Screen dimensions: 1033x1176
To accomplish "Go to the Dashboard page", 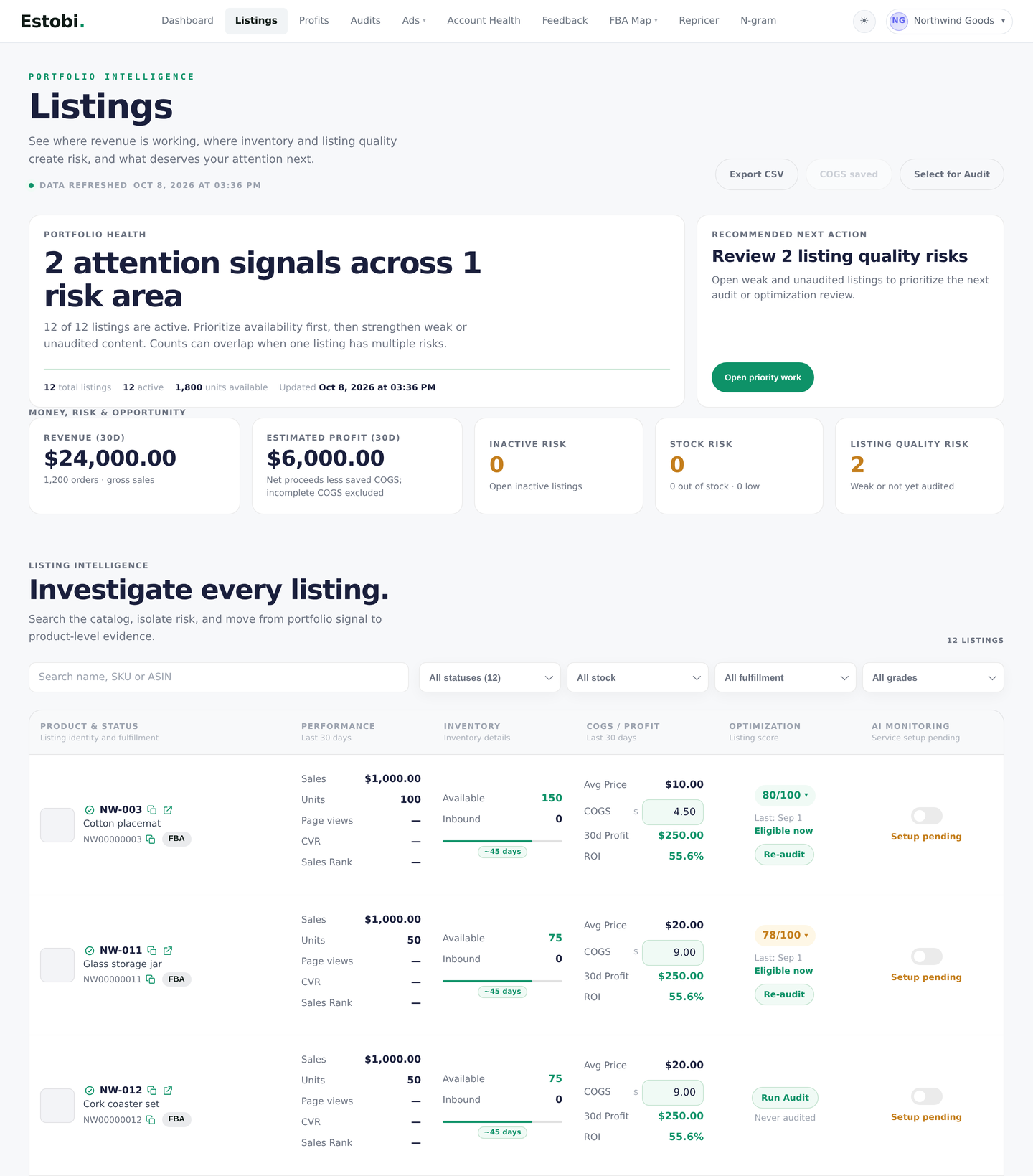I will pos(187,21).
